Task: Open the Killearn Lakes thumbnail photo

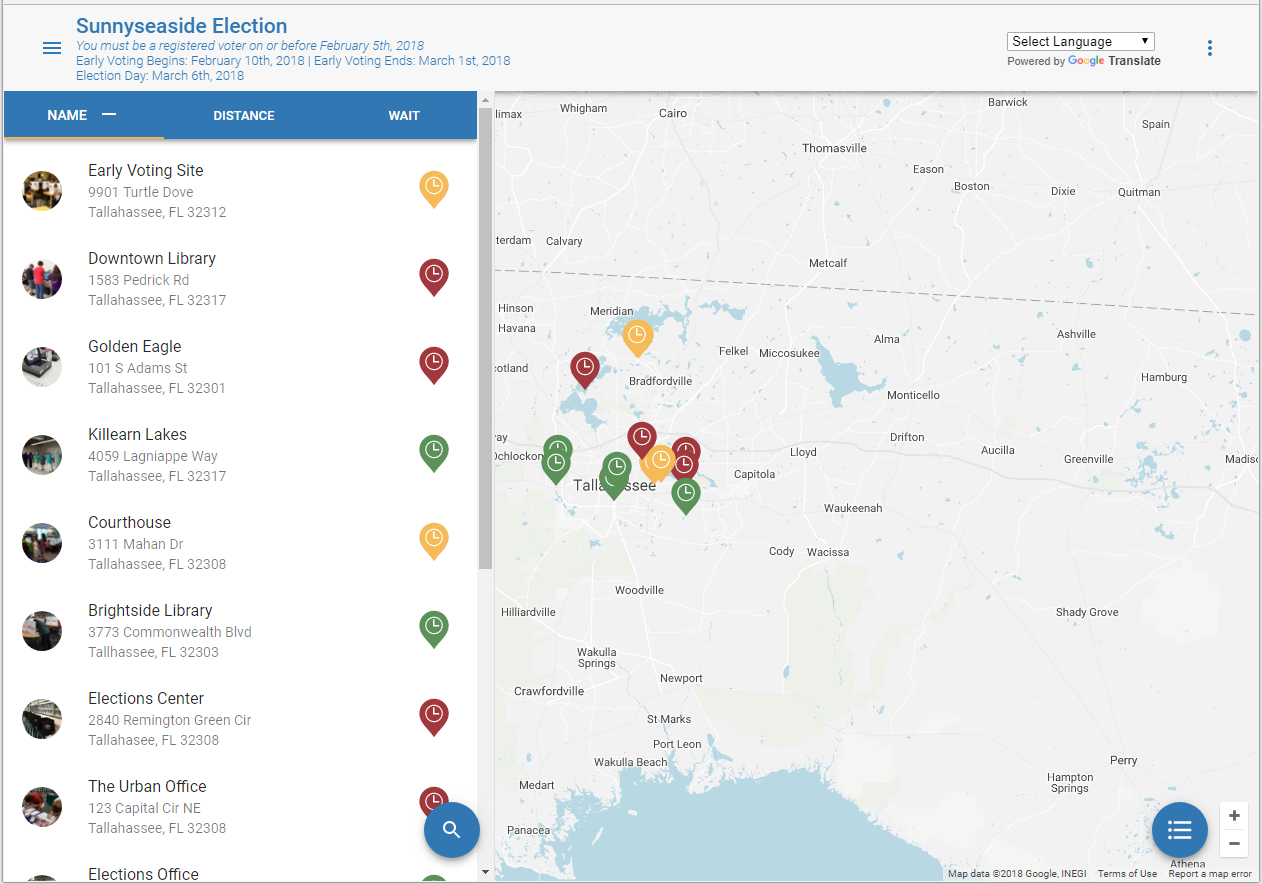Action: (42, 455)
